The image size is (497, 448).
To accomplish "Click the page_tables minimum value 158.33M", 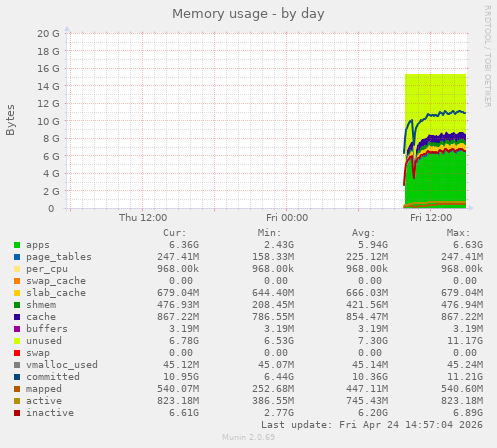I will click(273, 257).
